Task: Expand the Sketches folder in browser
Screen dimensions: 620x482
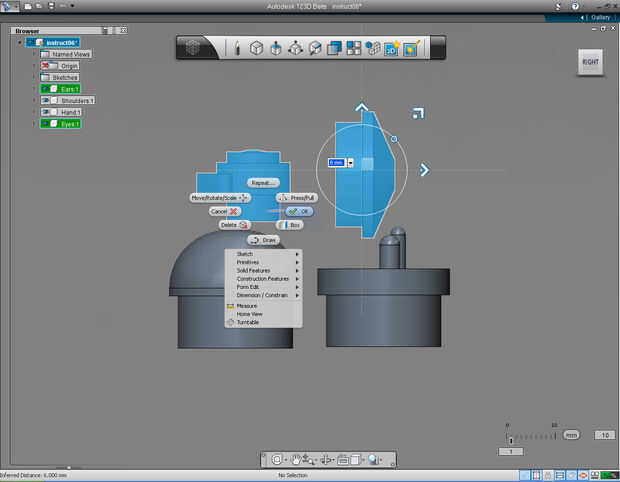Action: click(34, 77)
